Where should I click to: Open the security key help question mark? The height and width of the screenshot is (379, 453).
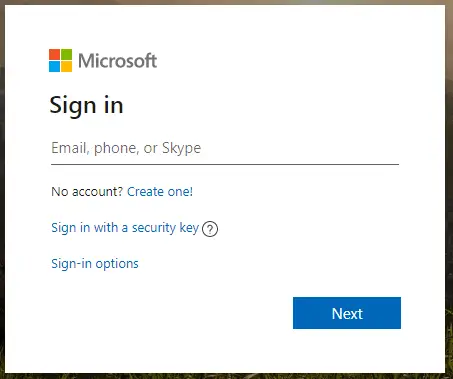click(210, 229)
